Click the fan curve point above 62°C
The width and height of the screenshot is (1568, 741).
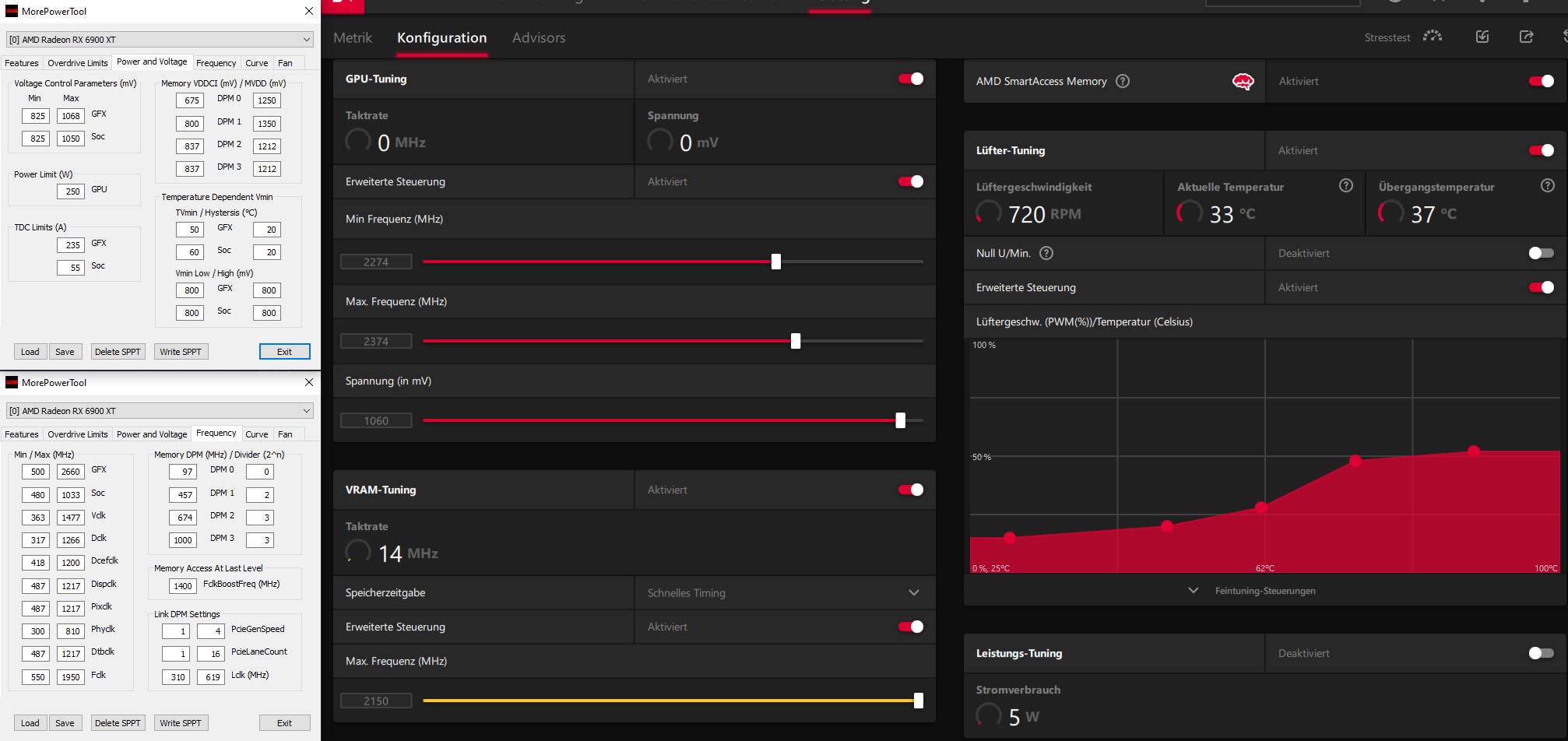1261,507
